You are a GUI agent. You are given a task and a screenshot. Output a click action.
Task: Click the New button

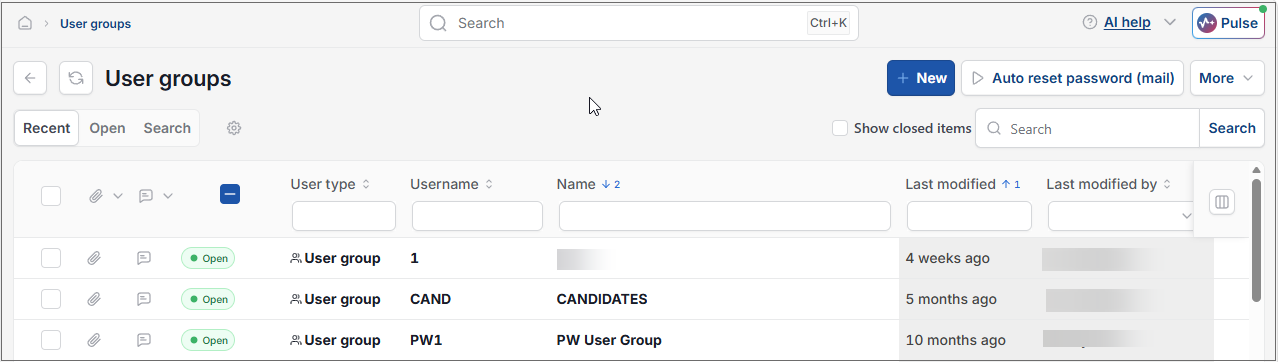tap(921, 78)
